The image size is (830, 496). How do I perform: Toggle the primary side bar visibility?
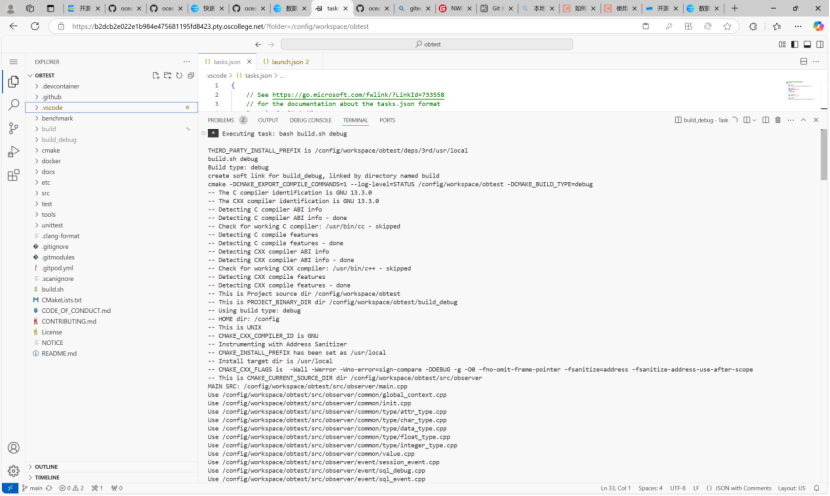(795, 44)
